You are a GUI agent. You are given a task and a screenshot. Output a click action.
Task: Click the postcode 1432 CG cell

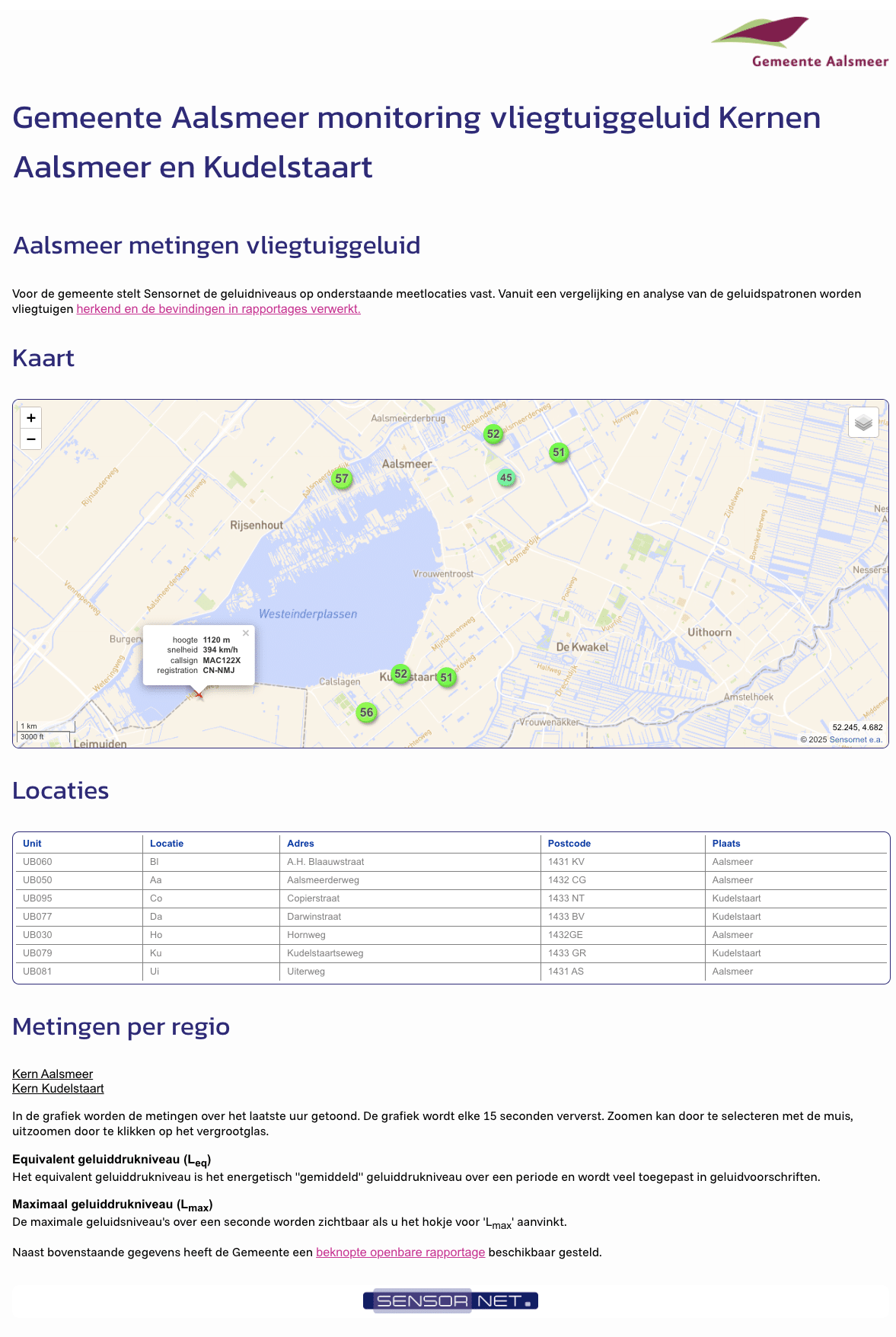point(623,880)
